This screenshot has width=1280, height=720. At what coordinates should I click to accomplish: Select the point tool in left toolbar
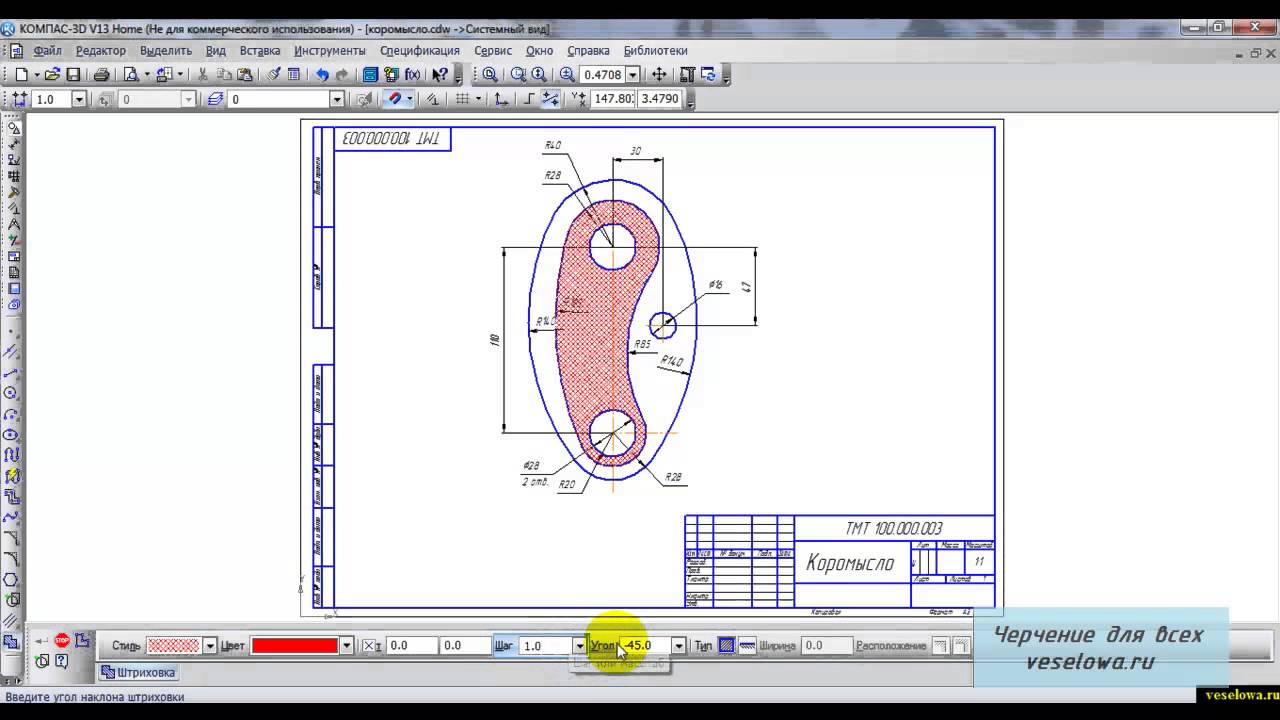[x=13, y=331]
